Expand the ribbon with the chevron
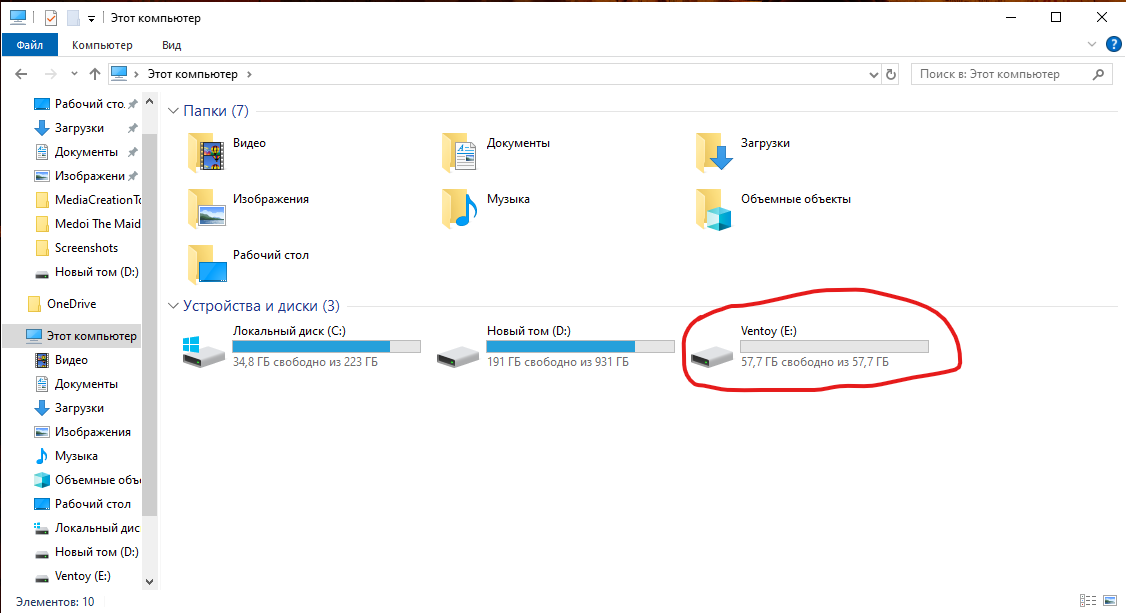Image resolution: width=1126 pixels, height=613 pixels. pos(1092,45)
